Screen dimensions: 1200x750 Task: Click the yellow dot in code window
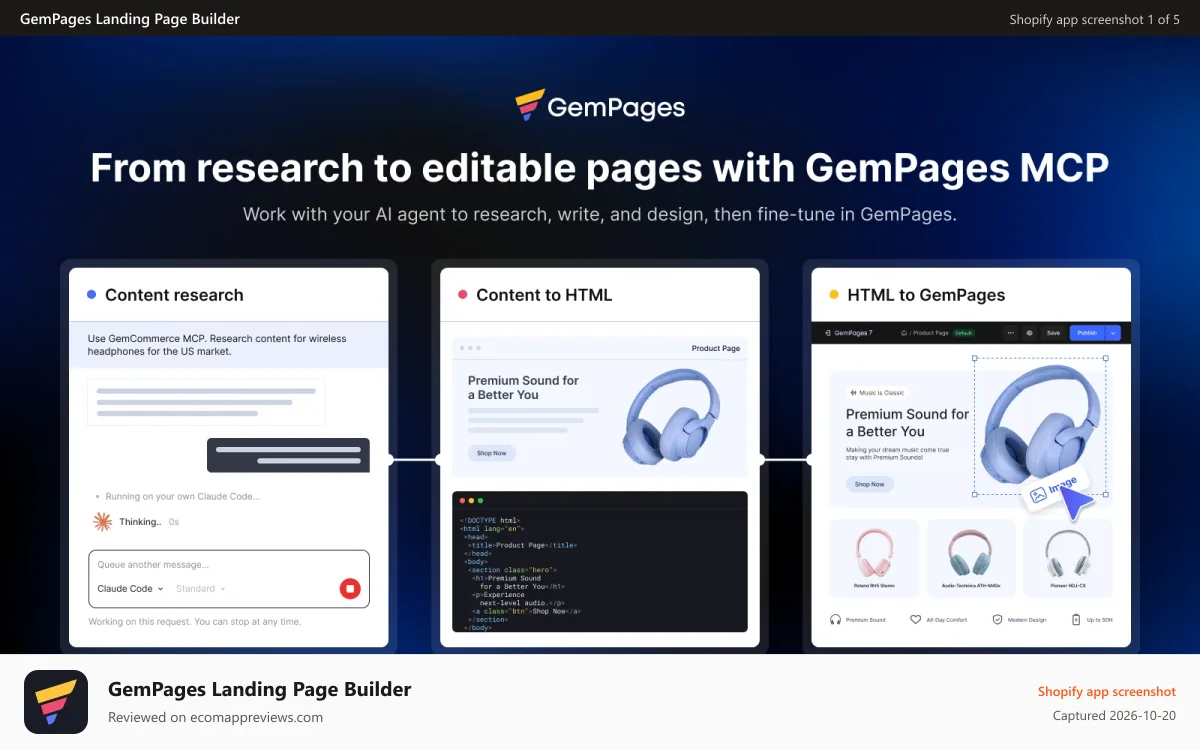tap(472, 501)
